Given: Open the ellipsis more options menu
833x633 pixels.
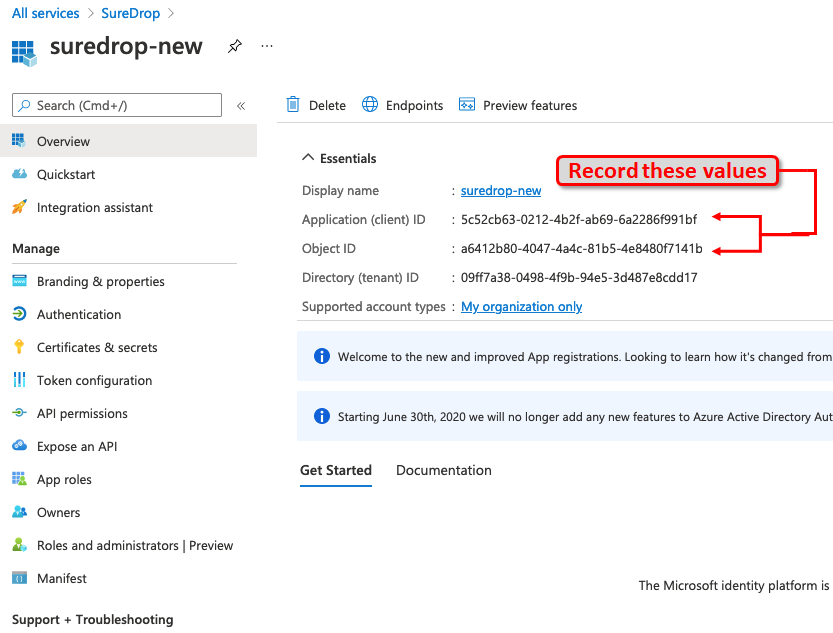Looking at the screenshot, I should [267, 46].
